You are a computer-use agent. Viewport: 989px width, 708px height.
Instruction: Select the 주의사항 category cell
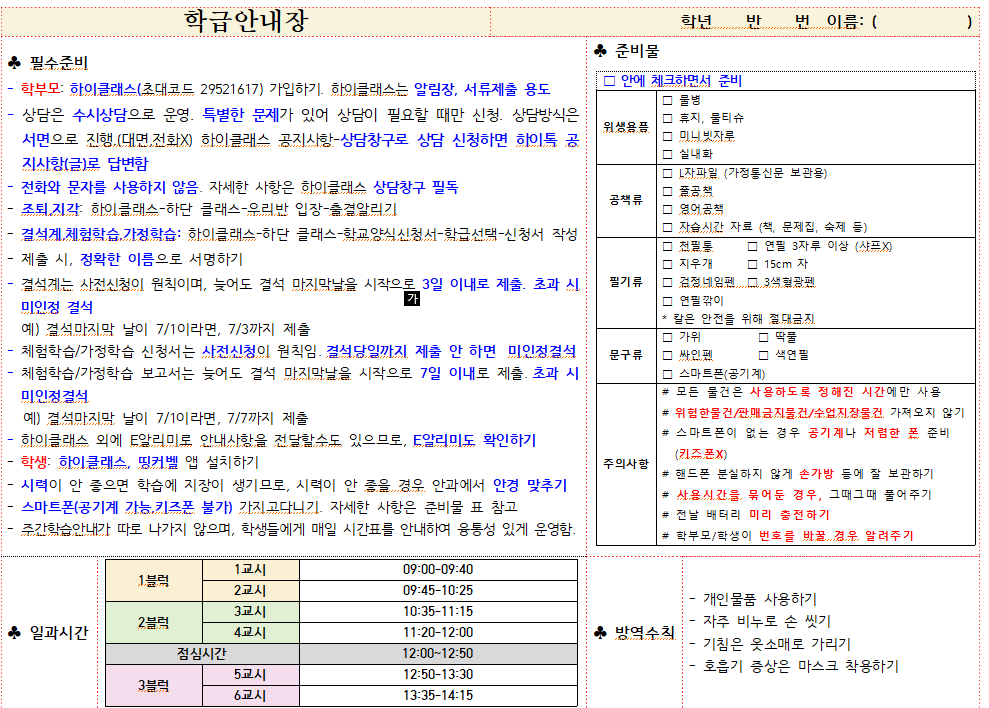pyautogui.click(x=626, y=464)
